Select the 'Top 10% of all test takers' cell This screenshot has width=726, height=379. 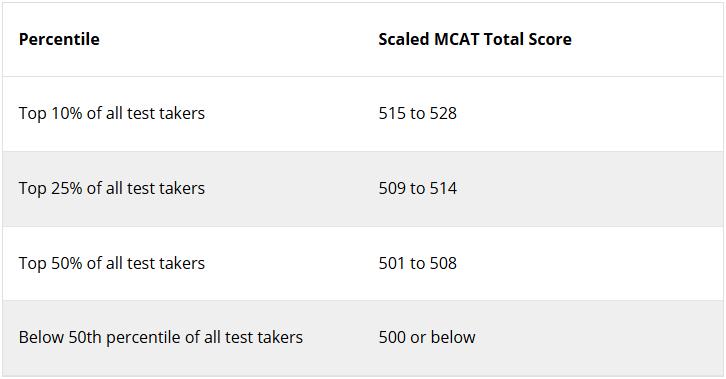[112, 113]
